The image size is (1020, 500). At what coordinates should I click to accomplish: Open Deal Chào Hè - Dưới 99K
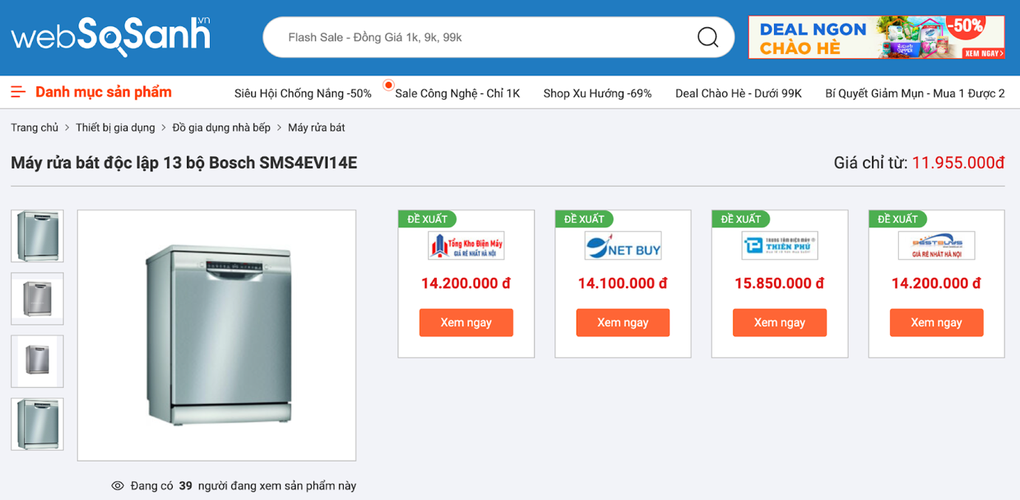click(738, 93)
